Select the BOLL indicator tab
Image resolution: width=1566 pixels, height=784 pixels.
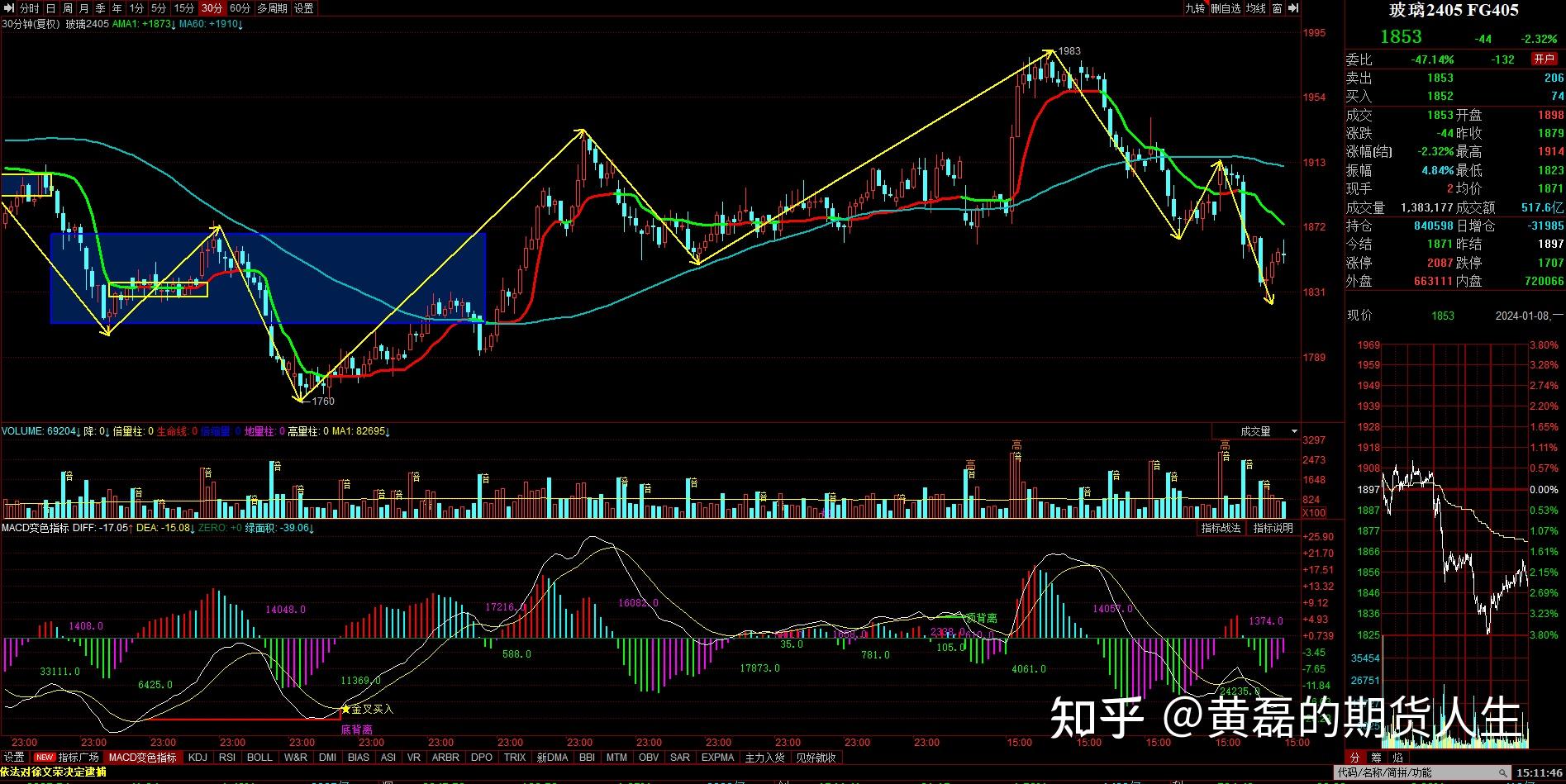[259, 757]
